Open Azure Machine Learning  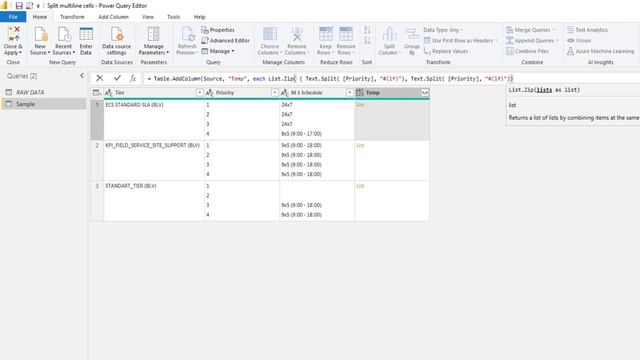600,51
